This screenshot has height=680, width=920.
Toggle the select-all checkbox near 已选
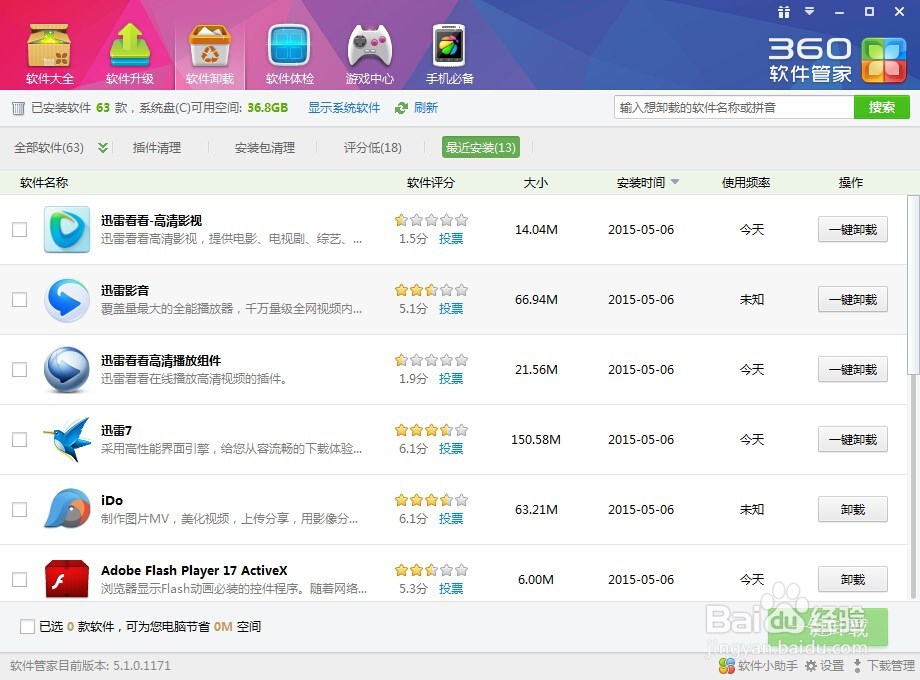tap(27, 627)
